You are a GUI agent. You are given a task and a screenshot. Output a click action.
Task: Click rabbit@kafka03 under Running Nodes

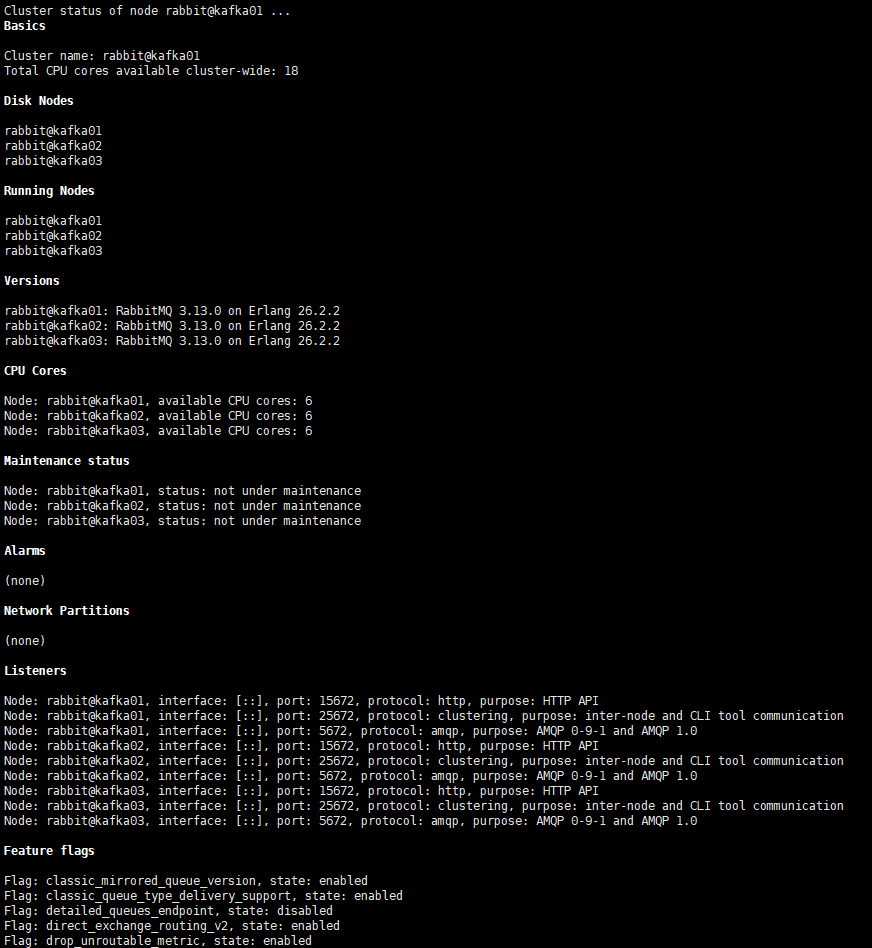tap(53, 251)
